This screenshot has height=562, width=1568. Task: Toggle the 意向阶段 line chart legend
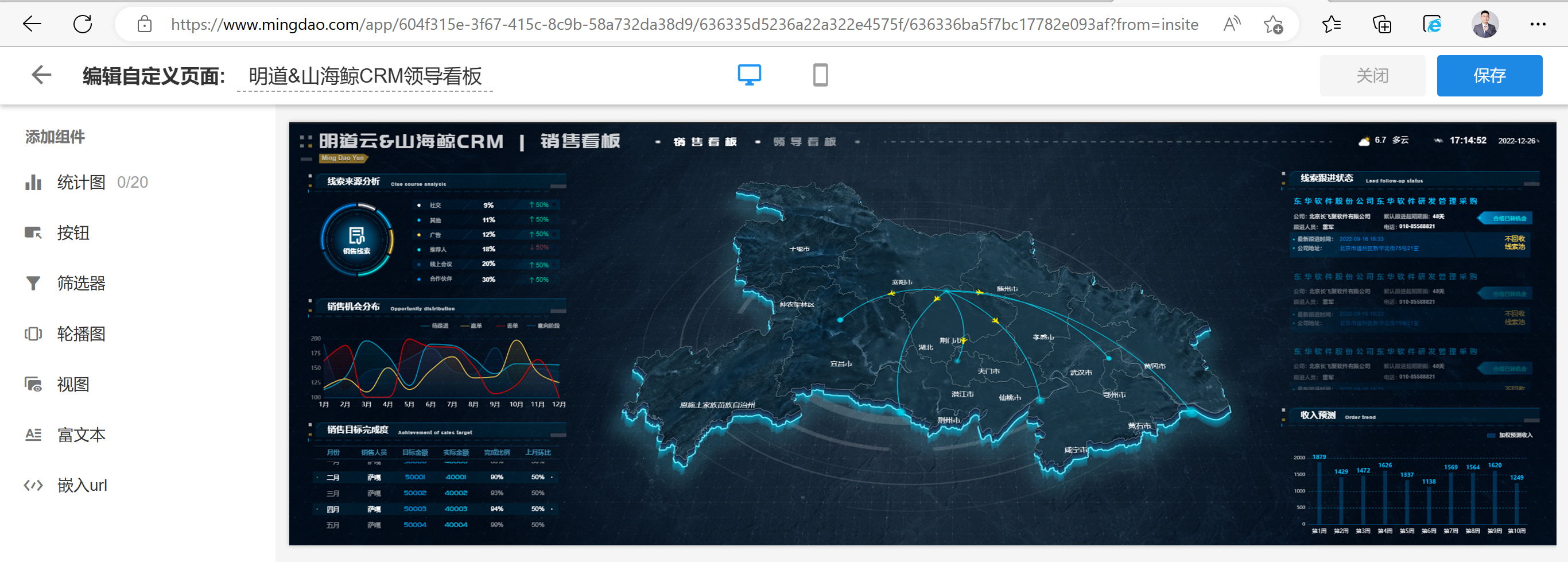coord(544,325)
